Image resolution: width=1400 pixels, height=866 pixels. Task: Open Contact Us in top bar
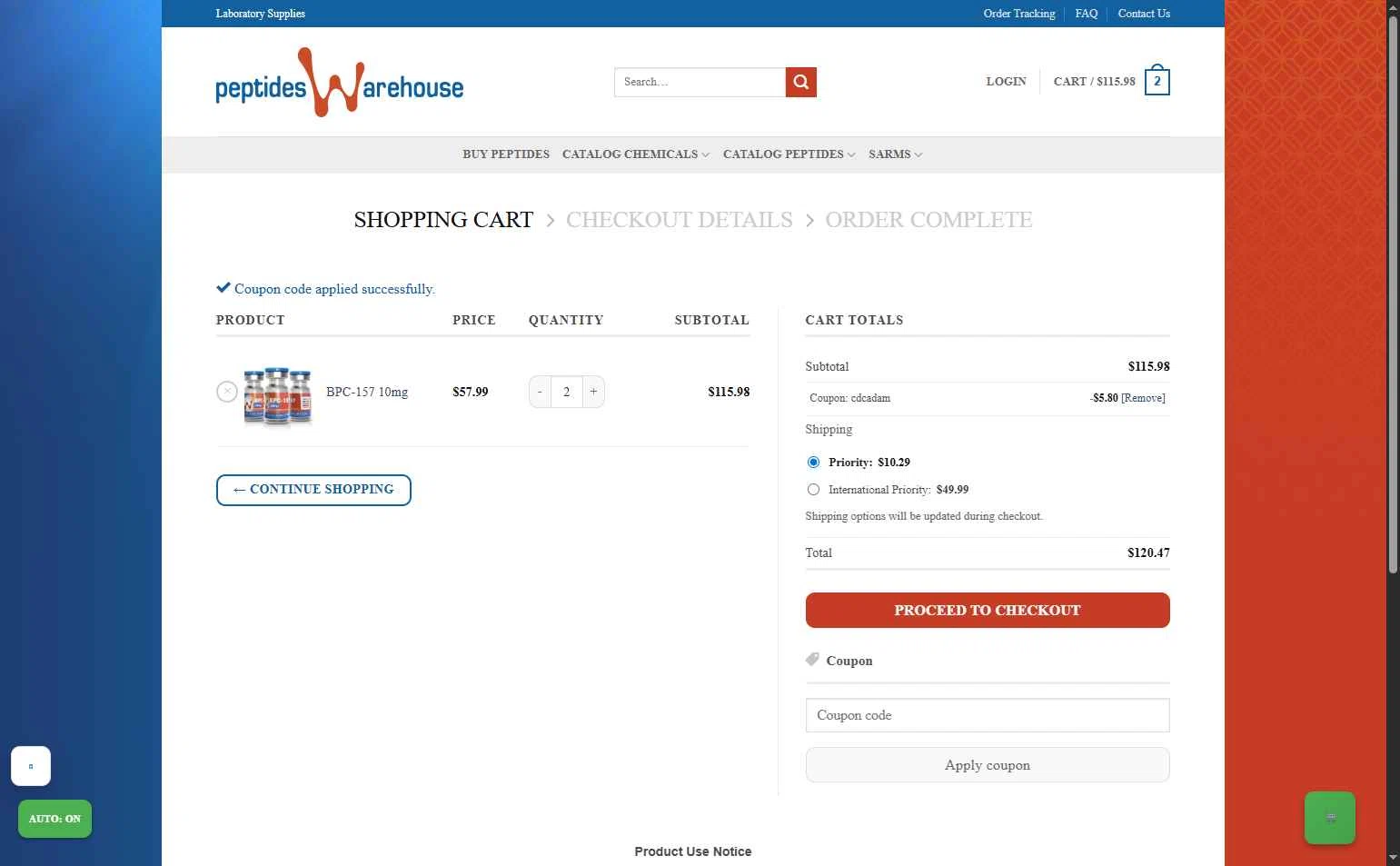point(1144,14)
